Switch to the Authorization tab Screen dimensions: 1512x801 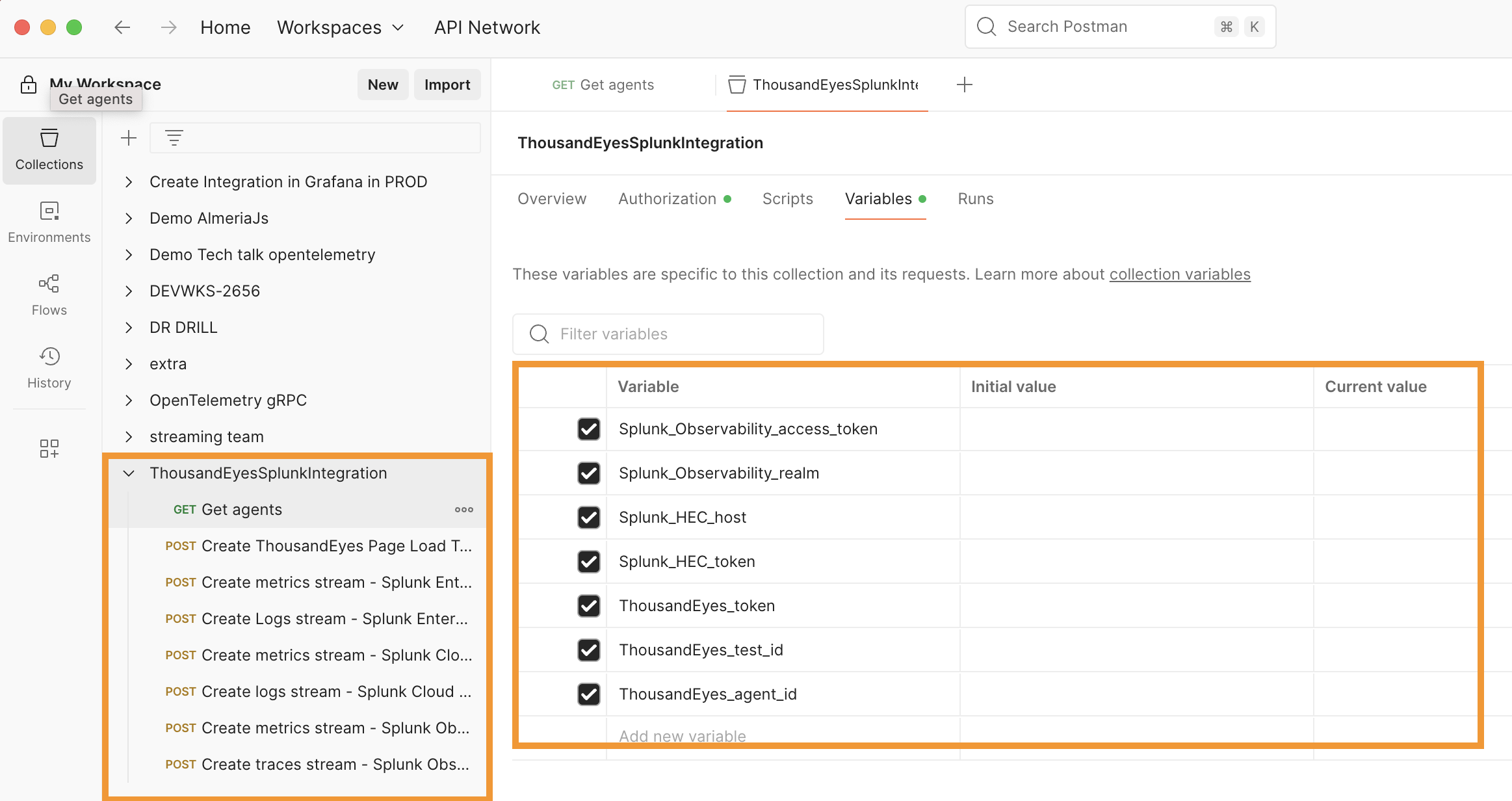click(x=675, y=199)
